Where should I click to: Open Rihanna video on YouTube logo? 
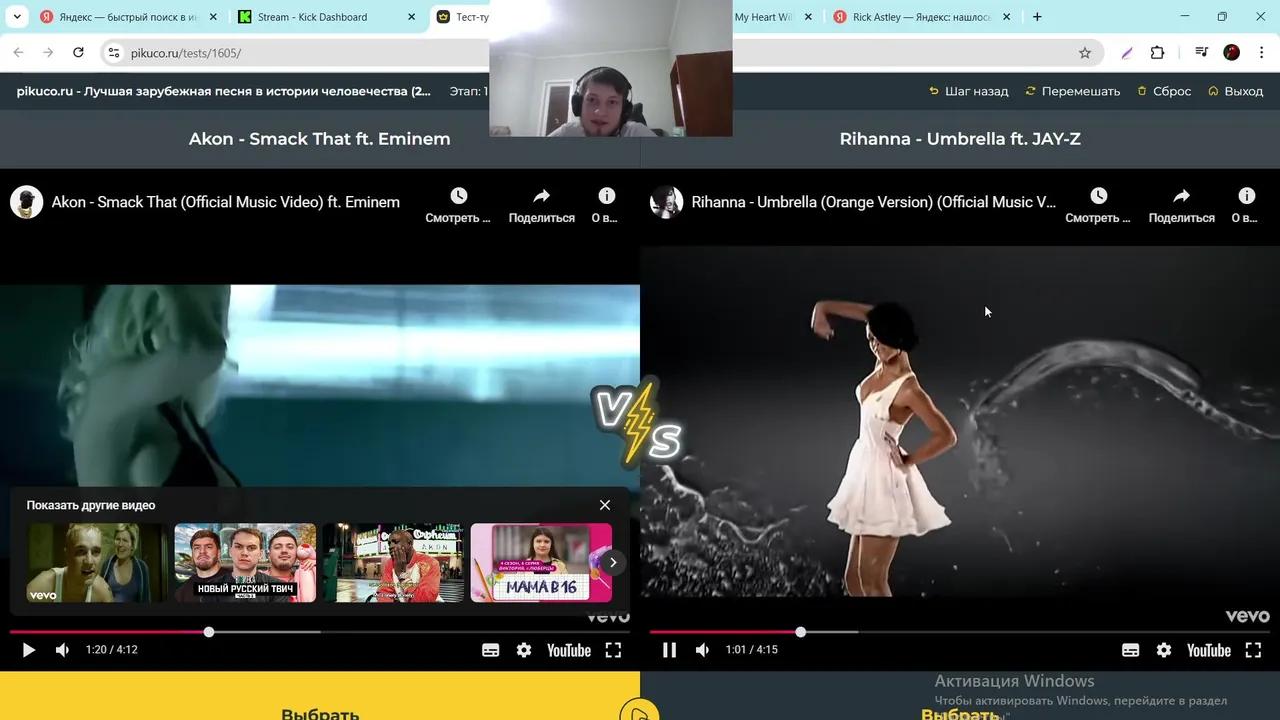click(x=1209, y=650)
